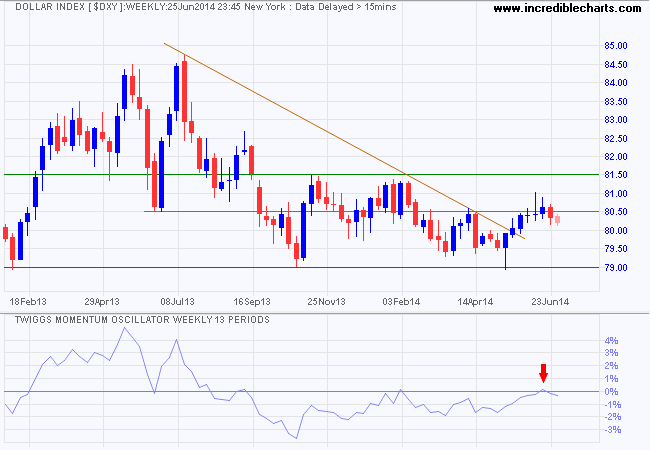This screenshot has width=650, height=450.
Task: Click the -1% oscillator axis label
Action: click(612, 404)
